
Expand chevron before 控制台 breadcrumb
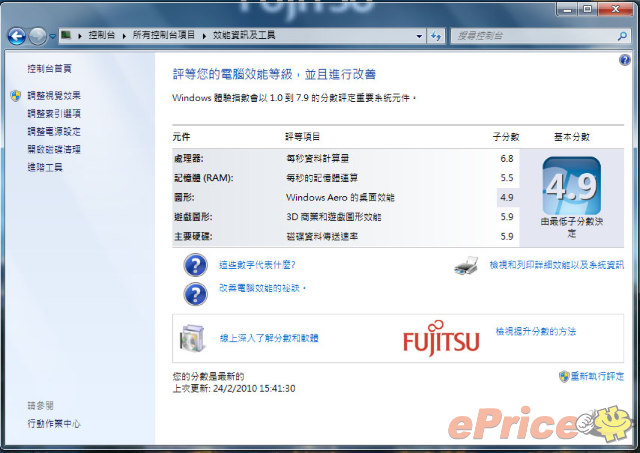point(80,36)
